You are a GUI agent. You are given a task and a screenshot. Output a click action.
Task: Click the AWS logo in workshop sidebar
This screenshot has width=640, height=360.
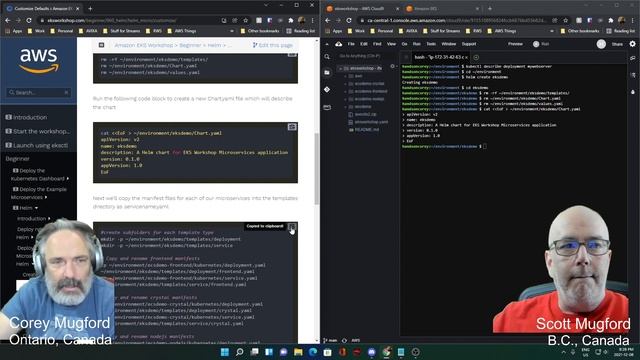[39, 60]
